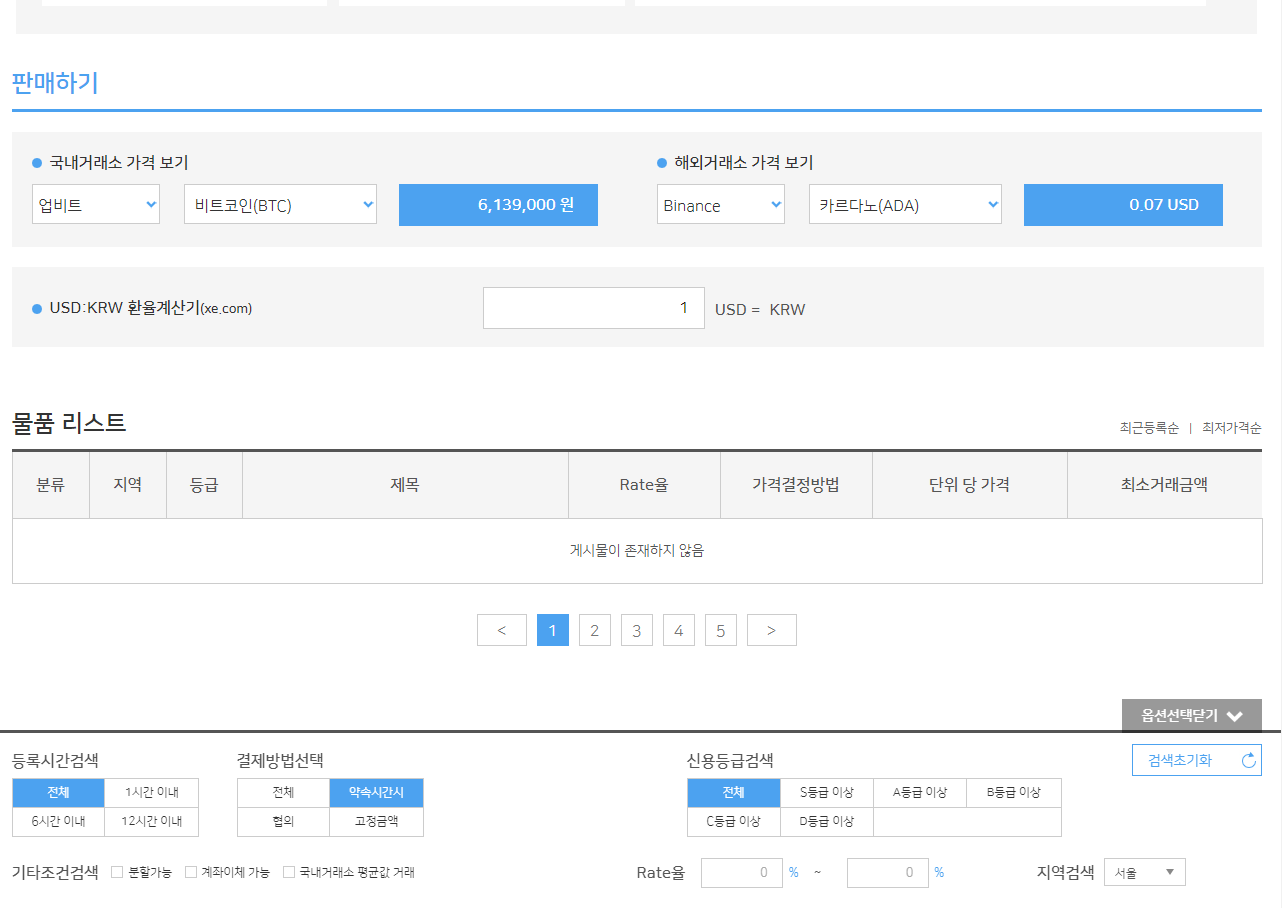Open the 비트코인(BTC) coin dropdown
The image size is (1282, 908).
click(280, 204)
